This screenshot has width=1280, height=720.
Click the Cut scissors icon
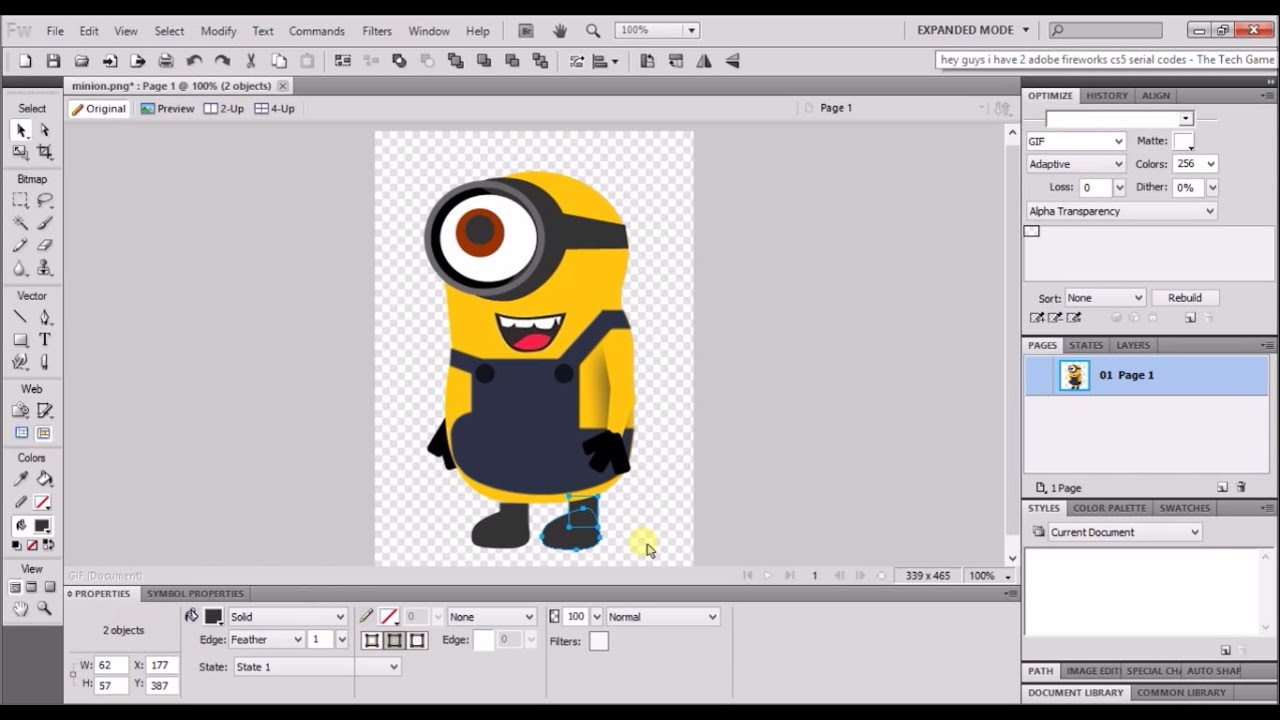click(251, 61)
